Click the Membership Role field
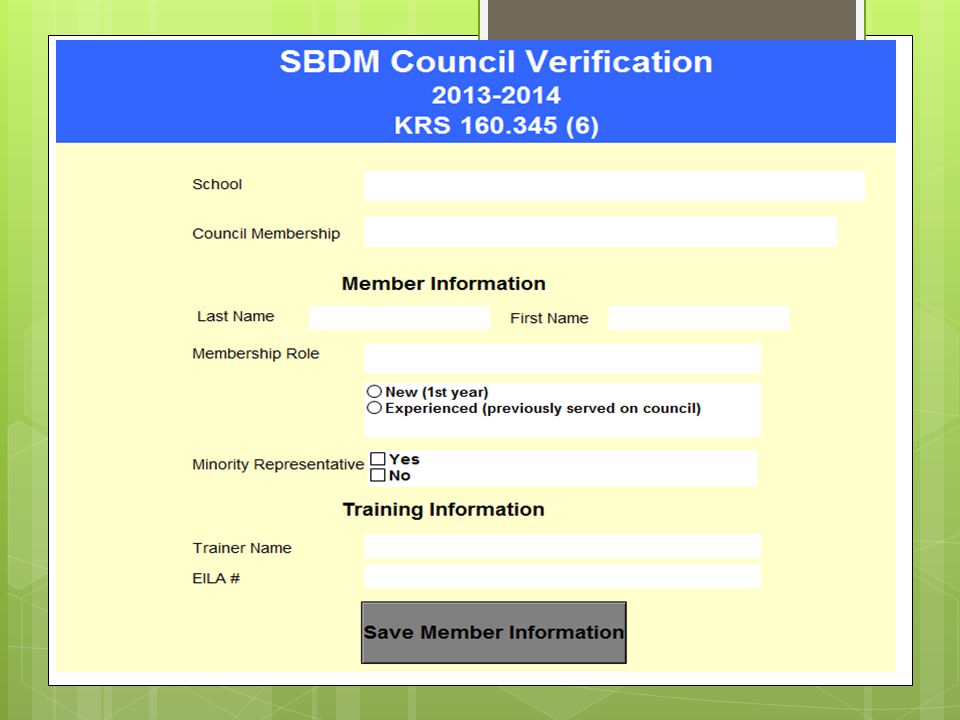The image size is (960, 720). click(562, 358)
